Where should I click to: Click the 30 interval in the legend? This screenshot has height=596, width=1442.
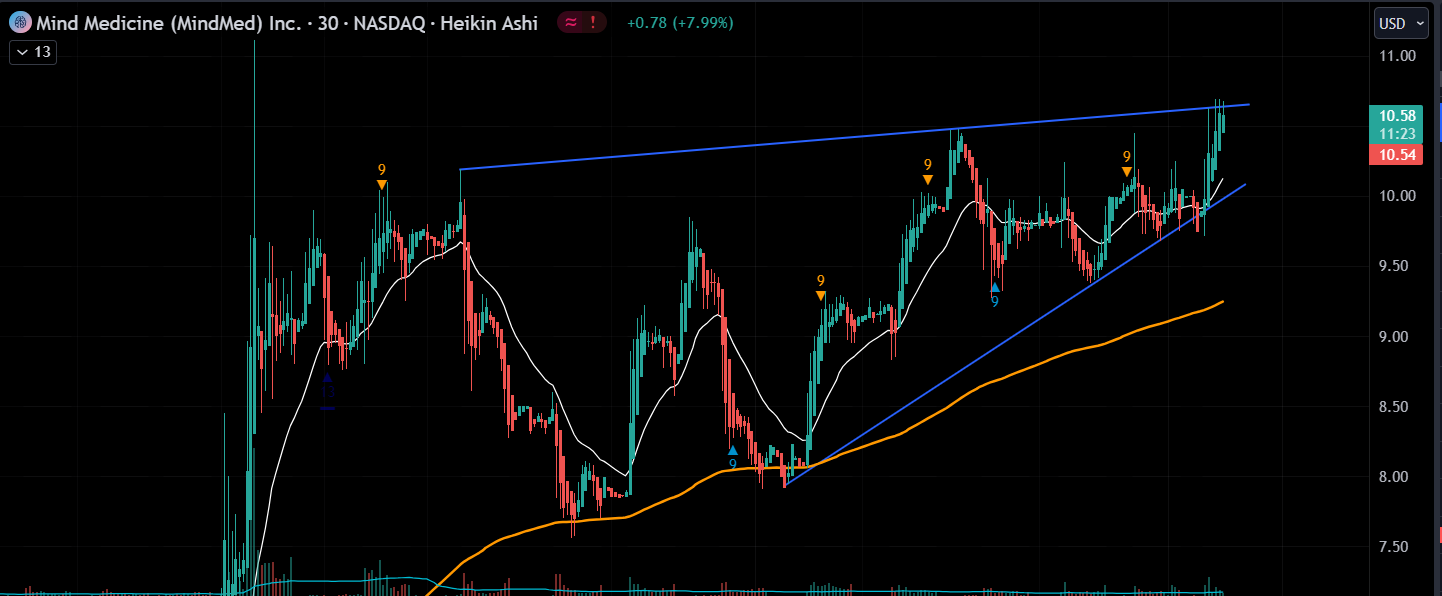tap(326, 22)
